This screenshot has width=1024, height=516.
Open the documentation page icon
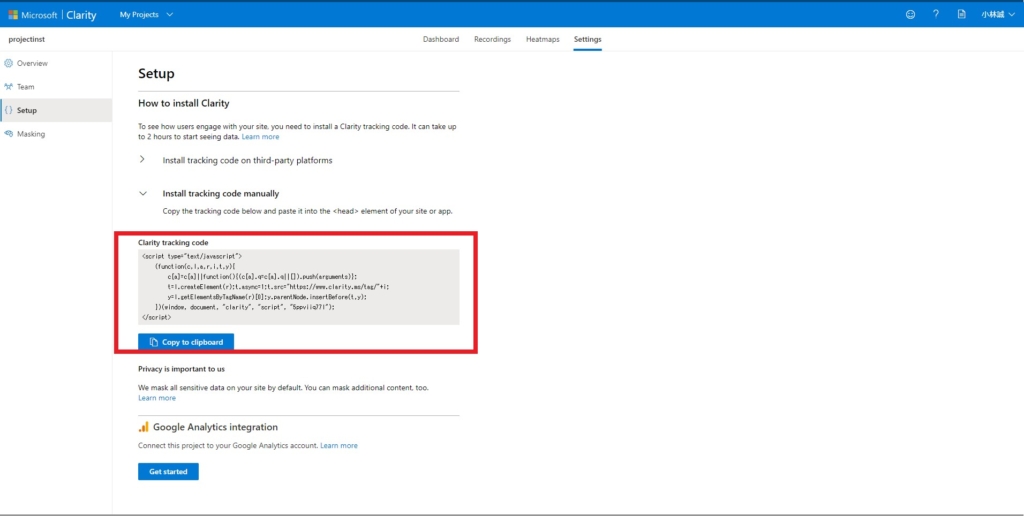961,14
